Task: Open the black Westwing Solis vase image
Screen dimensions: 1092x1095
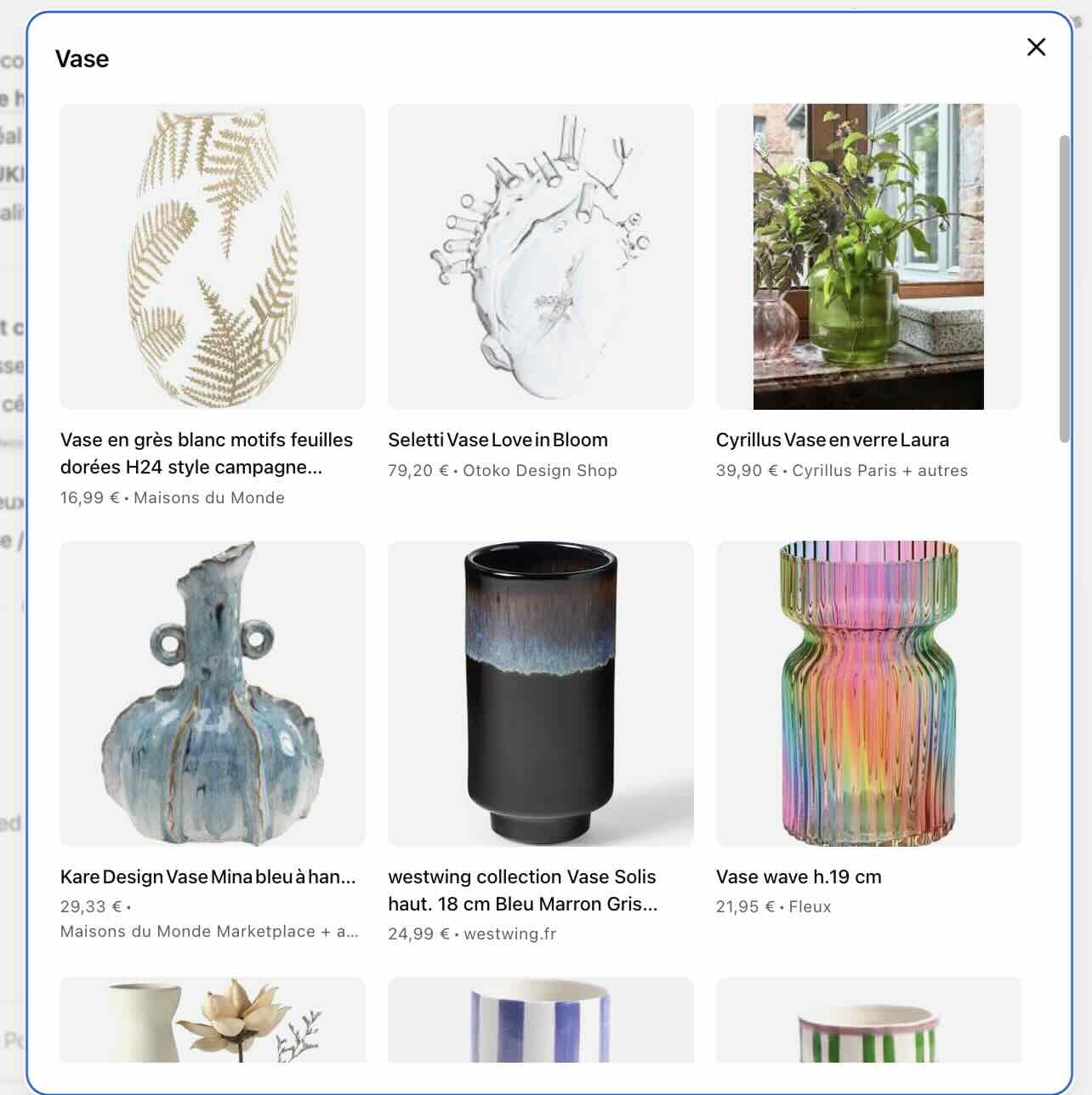Action: coord(541,694)
